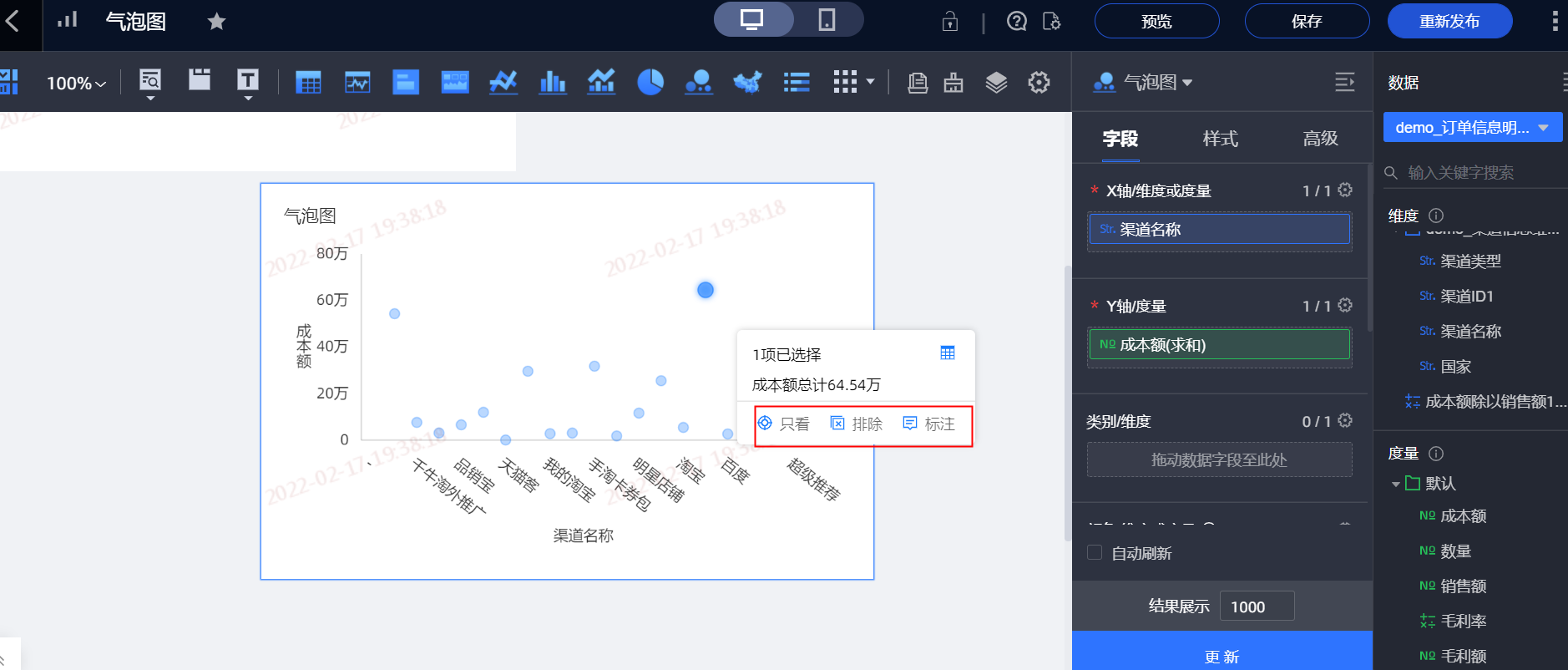Image resolution: width=1568 pixels, height=670 pixels.
Task: Open X轴 settings gear icon
Action: click(1345, 190)
